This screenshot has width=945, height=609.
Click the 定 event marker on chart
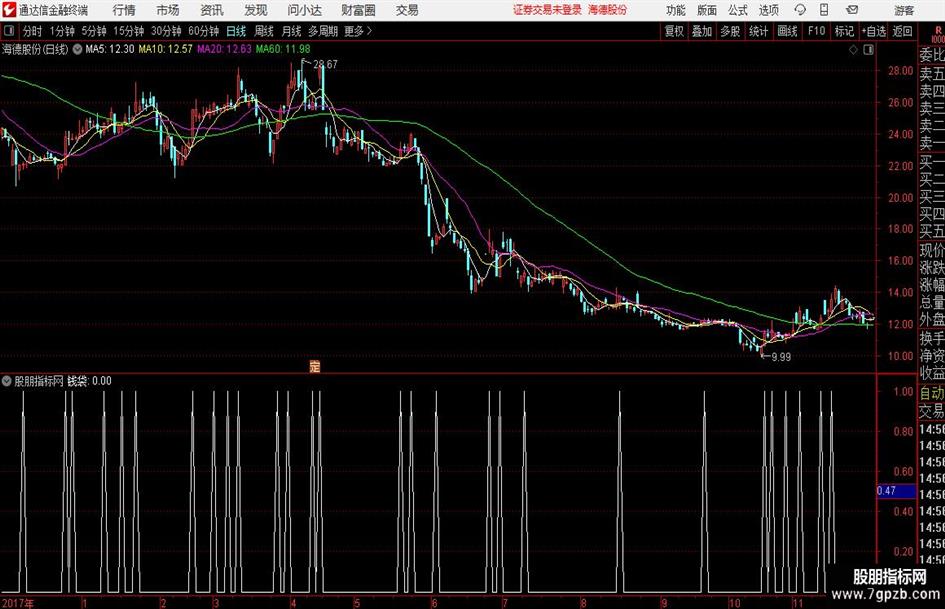coord(314,366)
